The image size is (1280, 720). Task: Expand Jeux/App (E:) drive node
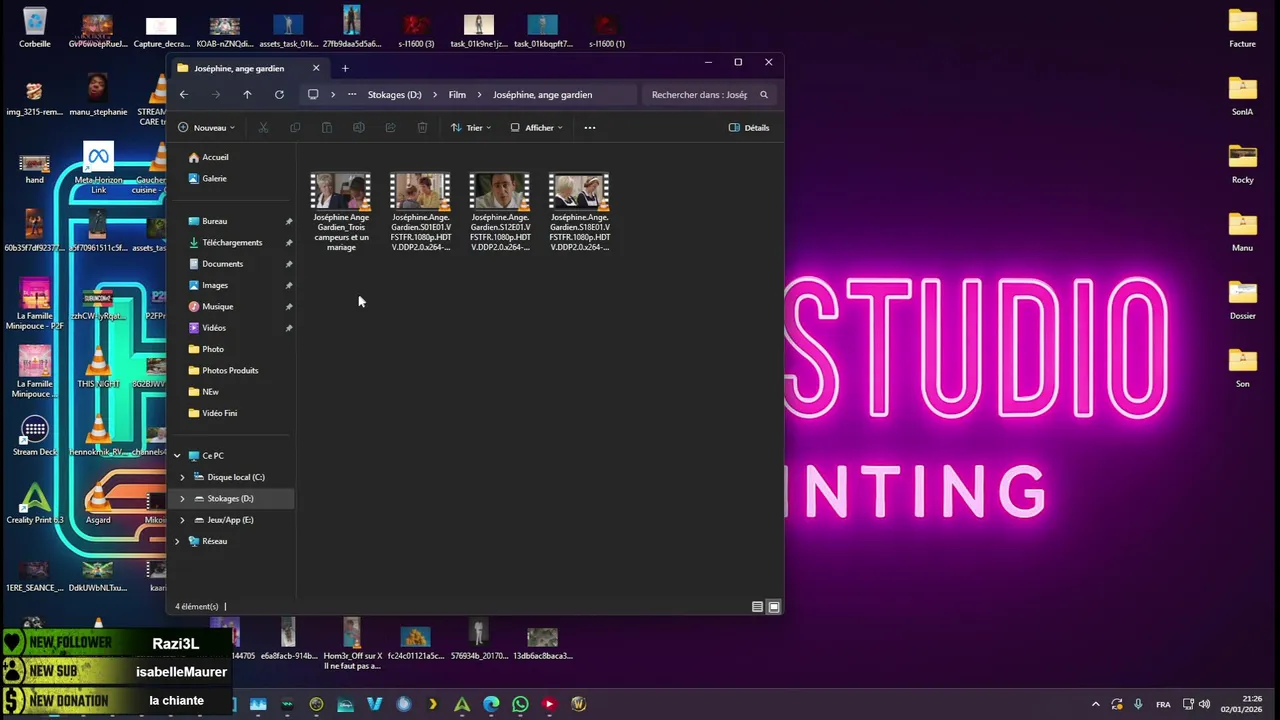point(182,520)
